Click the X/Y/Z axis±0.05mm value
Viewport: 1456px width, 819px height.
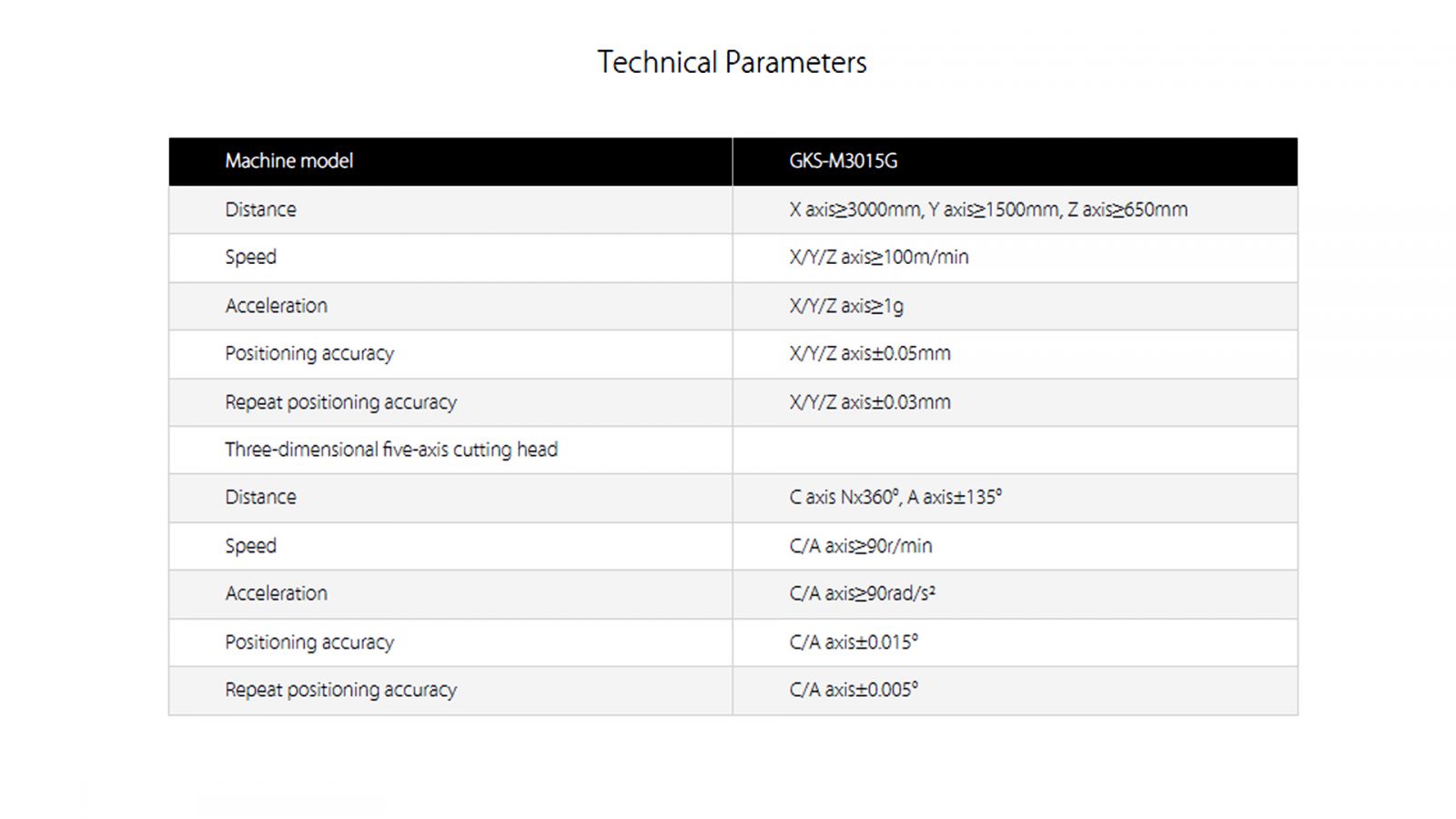pyautogui.click(x=870, y=353)
